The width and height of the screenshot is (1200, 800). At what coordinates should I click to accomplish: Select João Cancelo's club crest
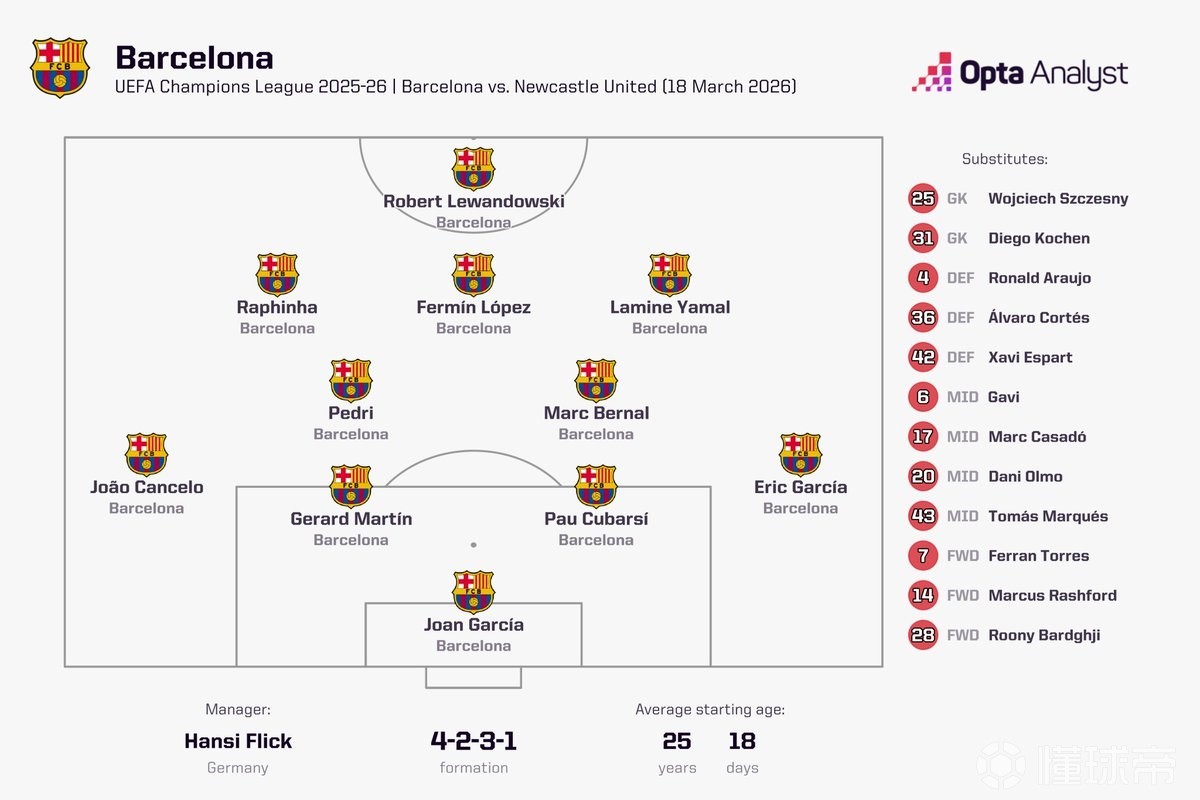click(x=146, y=454)
